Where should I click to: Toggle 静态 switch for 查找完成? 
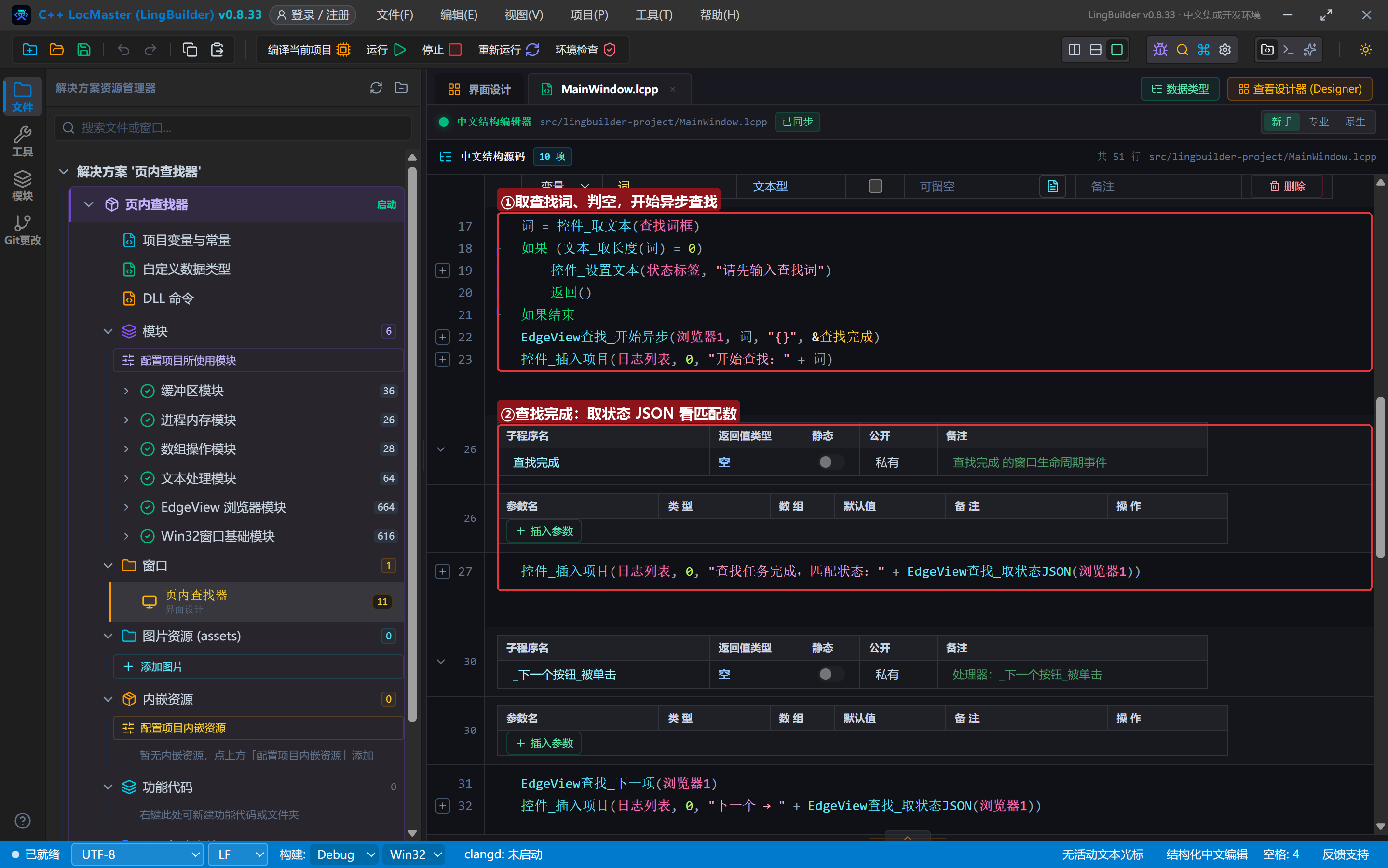coord(830,462)
